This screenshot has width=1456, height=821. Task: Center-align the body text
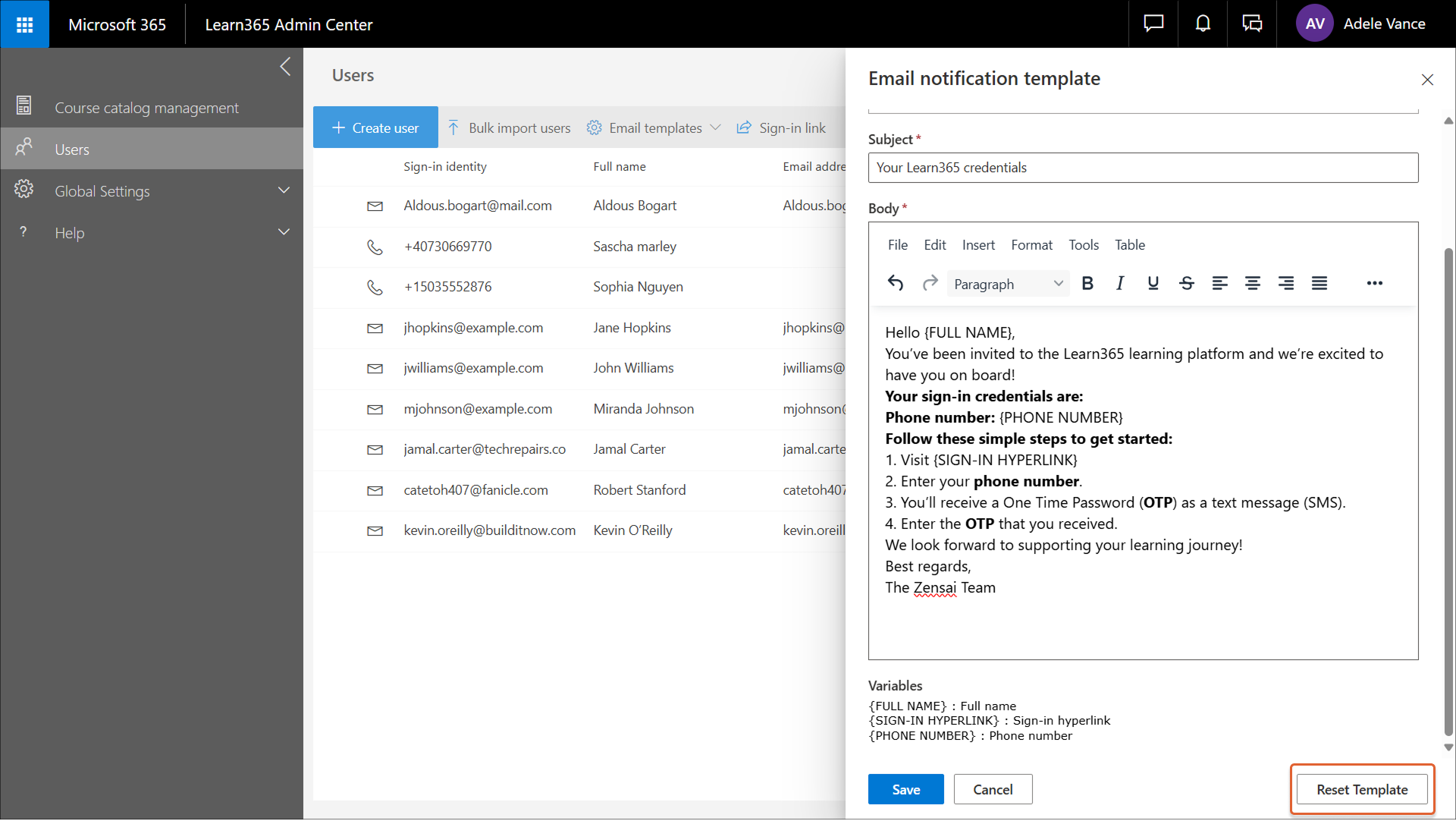point(1253,283)
